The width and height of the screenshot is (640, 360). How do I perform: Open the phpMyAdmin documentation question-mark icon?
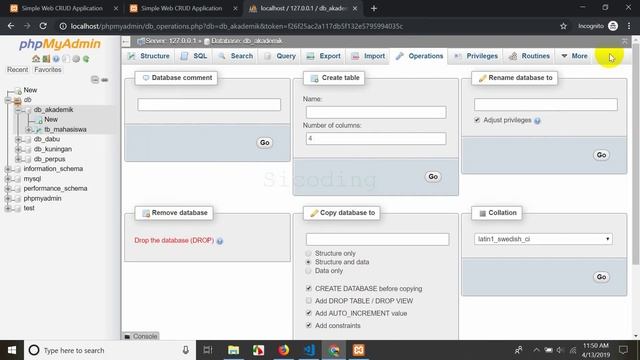[x=56, y=59]
